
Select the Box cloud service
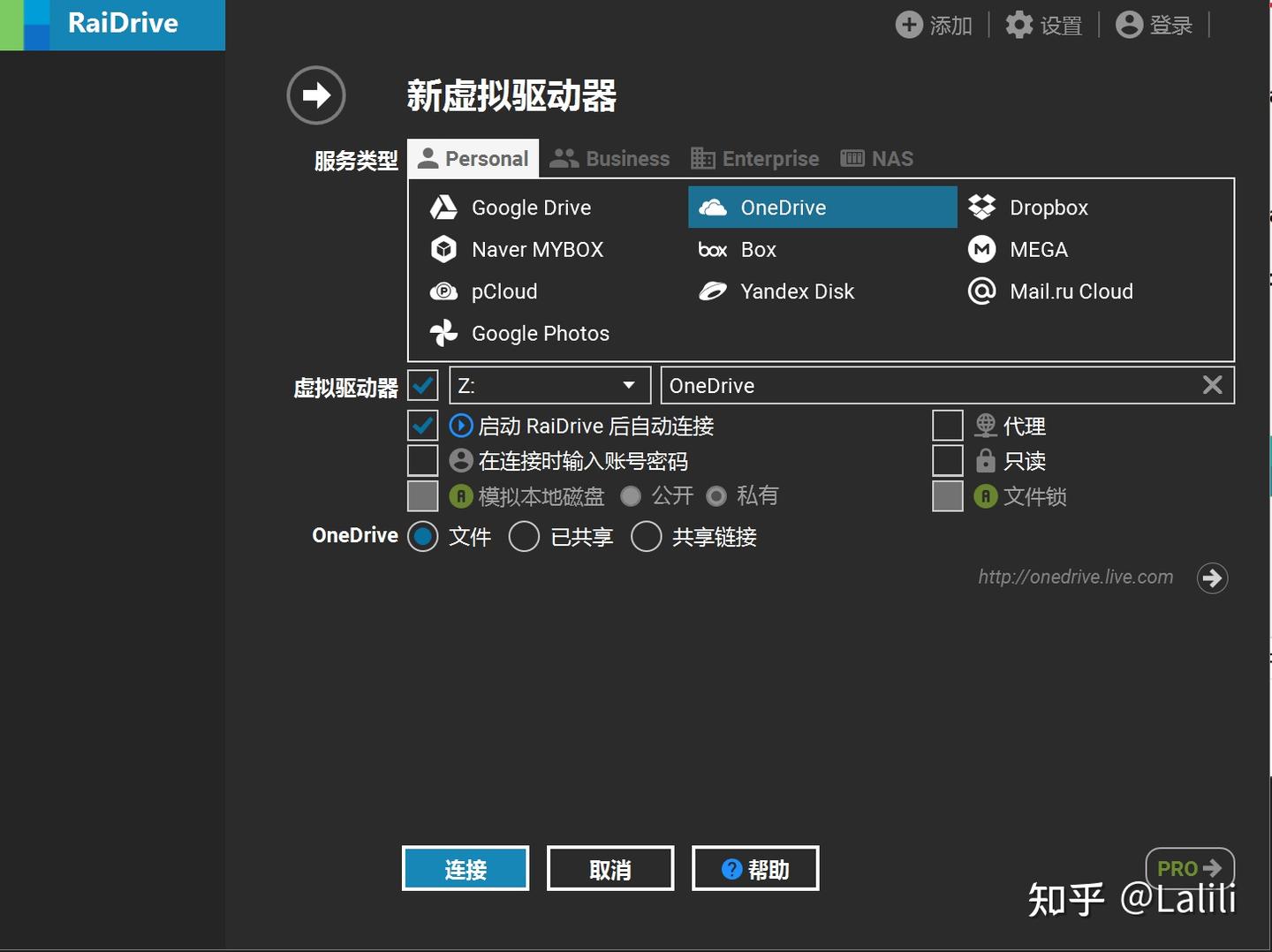pyautogui.click(x=756, y=249)
